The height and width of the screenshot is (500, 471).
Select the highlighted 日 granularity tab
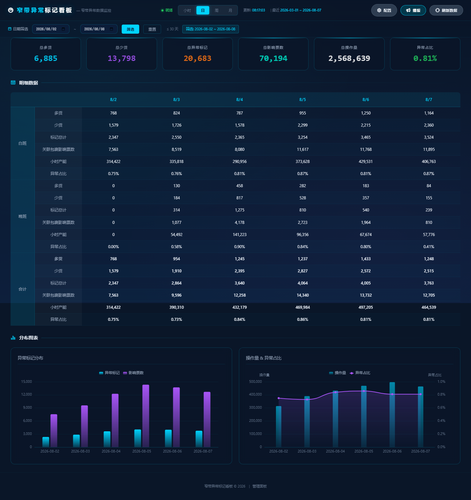(203, 10)
